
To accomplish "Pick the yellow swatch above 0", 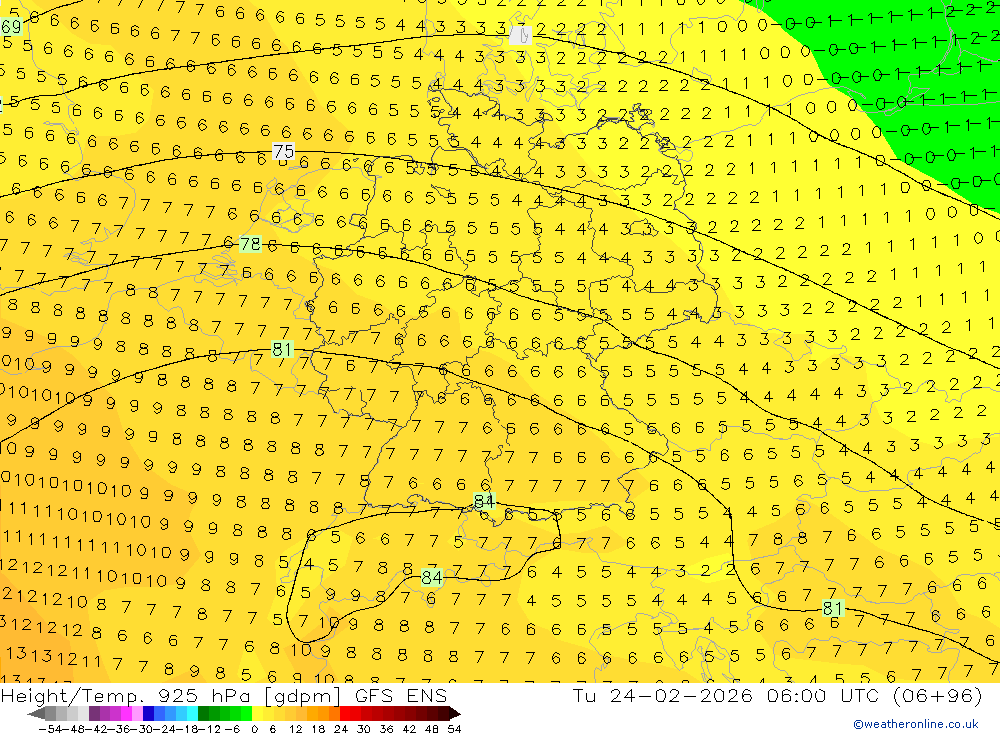I will [x=257, y=714].
